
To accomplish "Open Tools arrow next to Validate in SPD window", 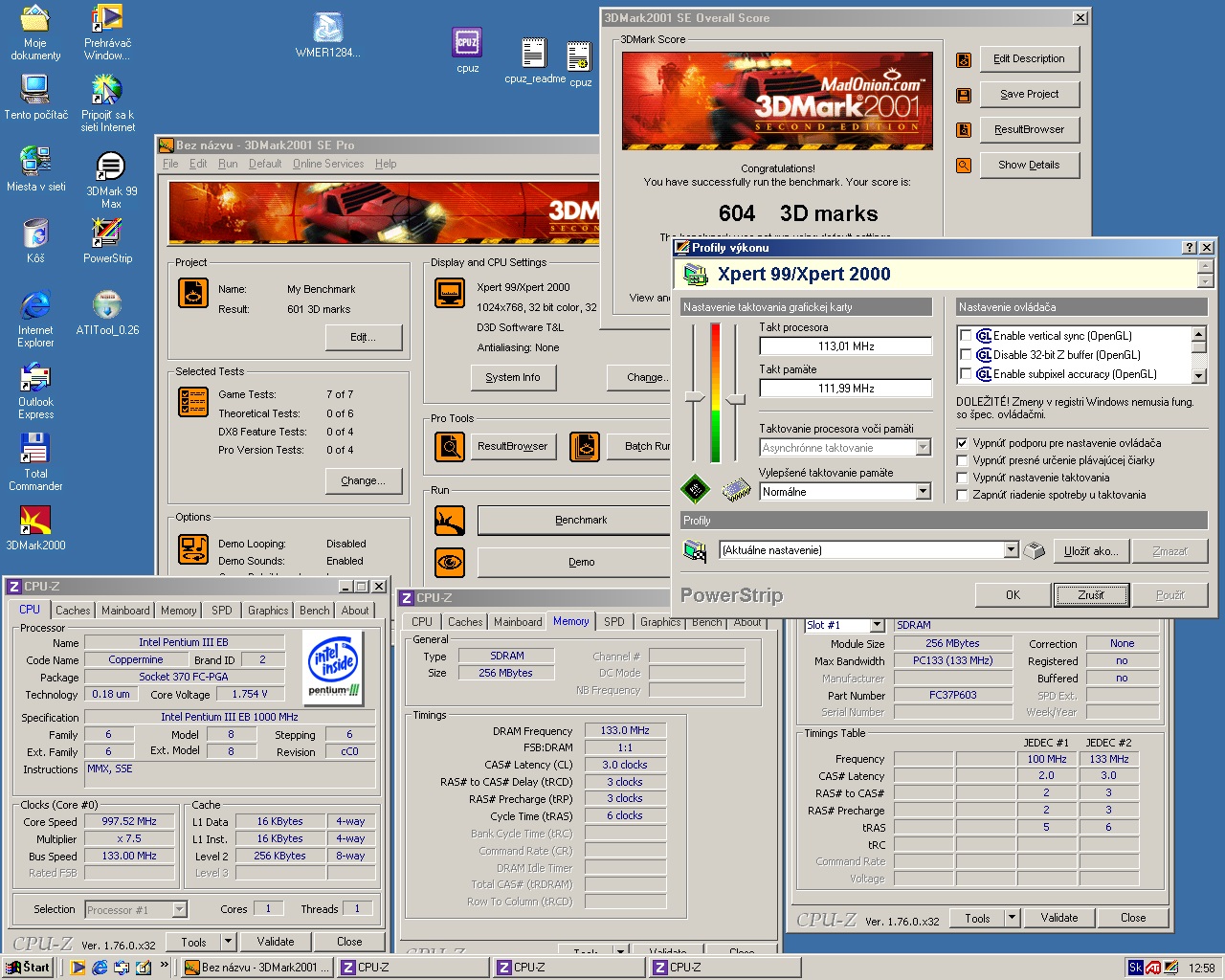I will click(1012, 918).
